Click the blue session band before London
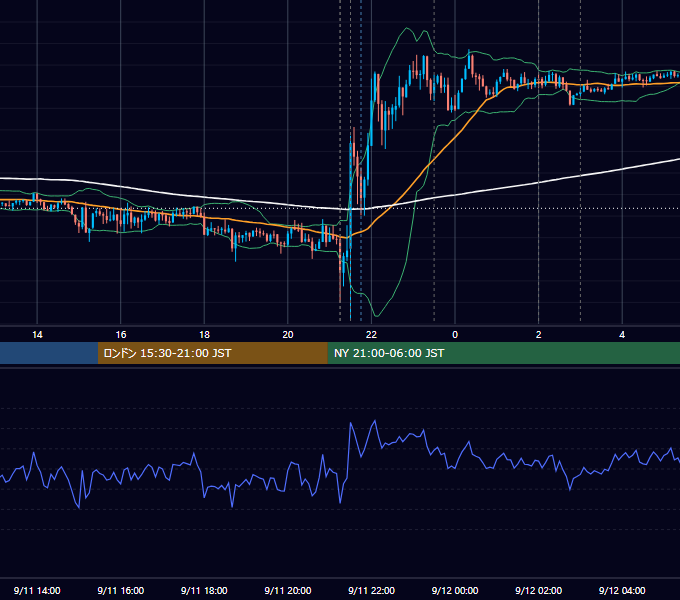The image size is (680, 600). pos(49,353)
